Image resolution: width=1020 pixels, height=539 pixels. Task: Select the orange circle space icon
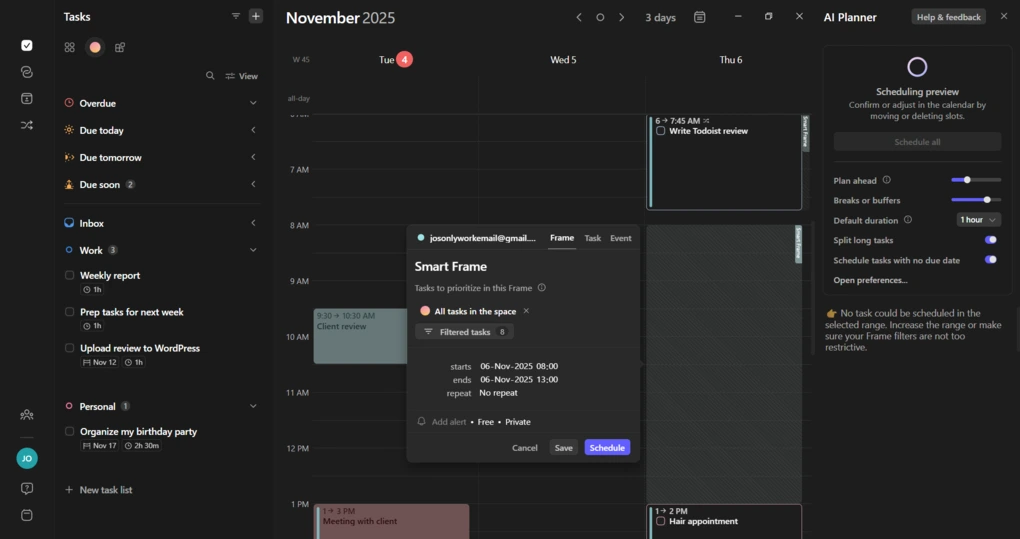point(95,47)
